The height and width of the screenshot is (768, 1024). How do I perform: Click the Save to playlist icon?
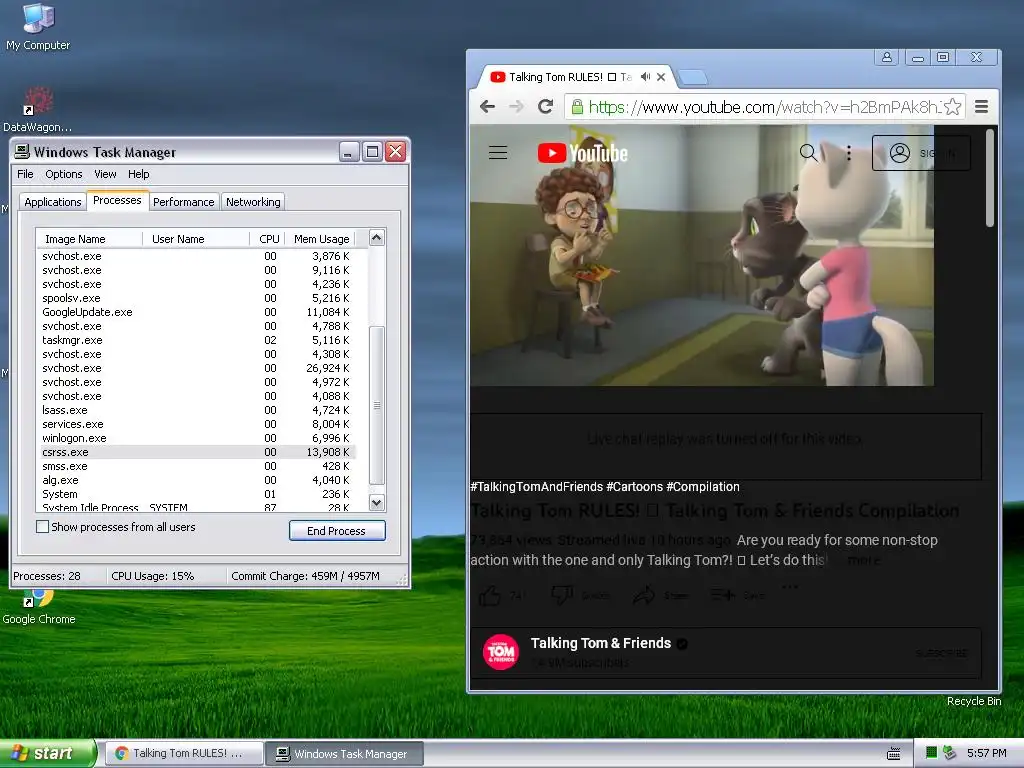coord(722,595)
